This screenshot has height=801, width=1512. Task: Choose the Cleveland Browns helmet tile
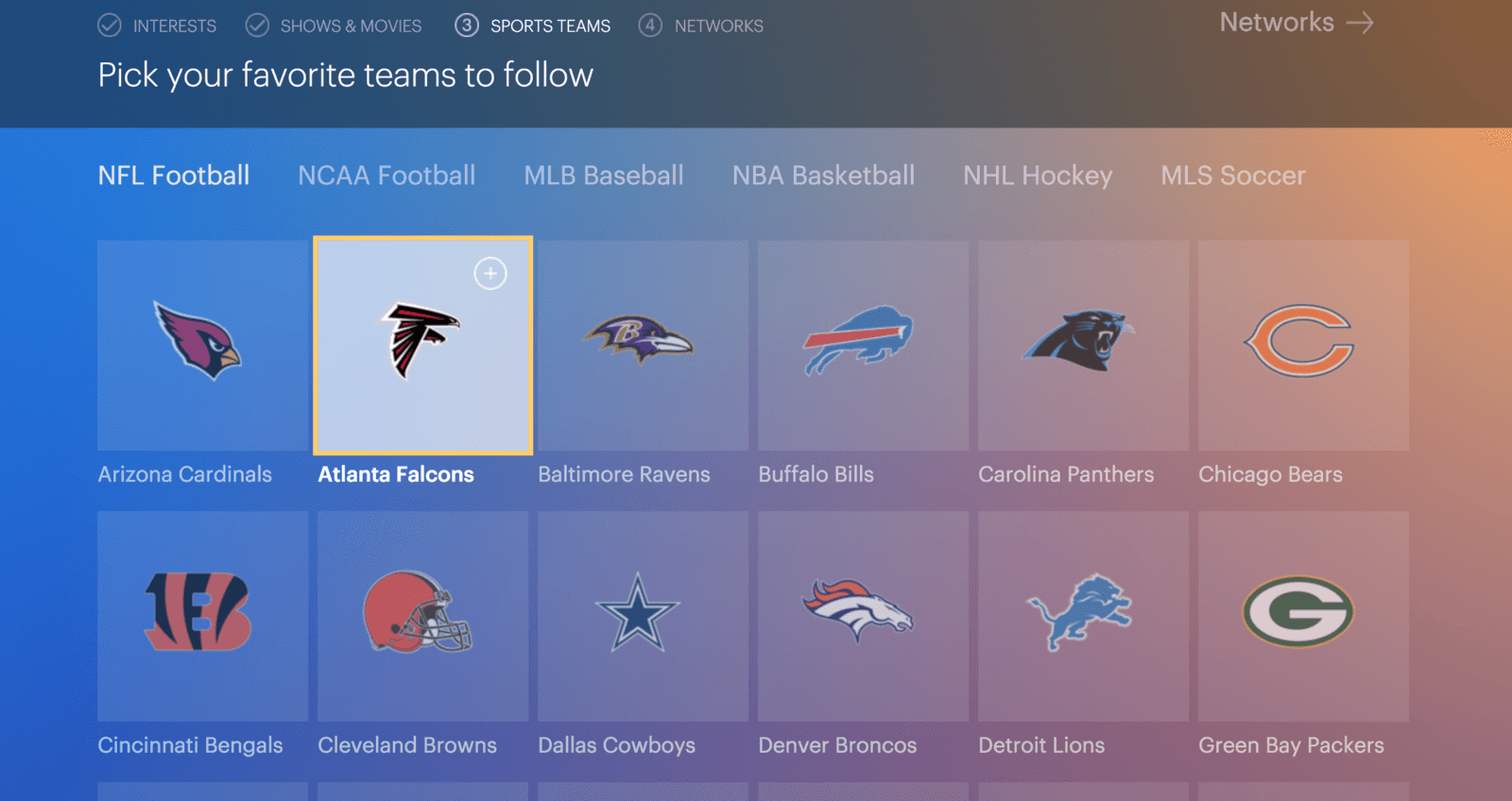click(x=422, y=616)
